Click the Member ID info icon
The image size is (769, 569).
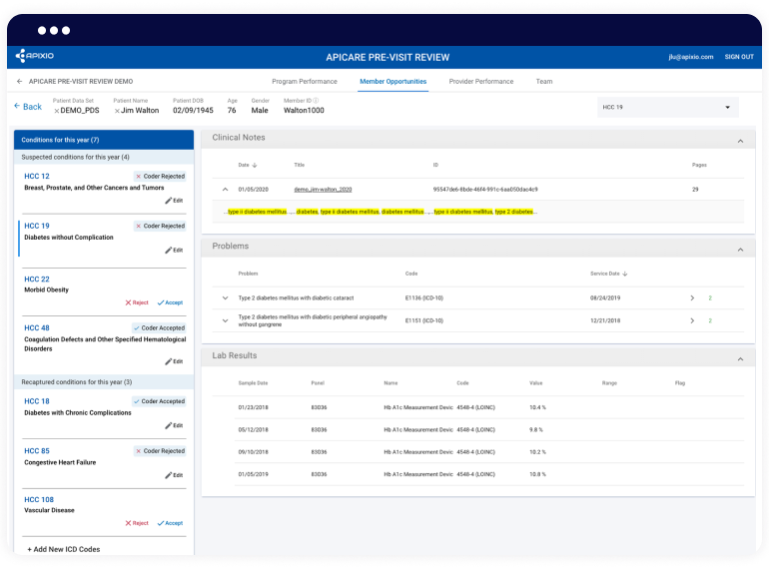(x=316, y=101)
